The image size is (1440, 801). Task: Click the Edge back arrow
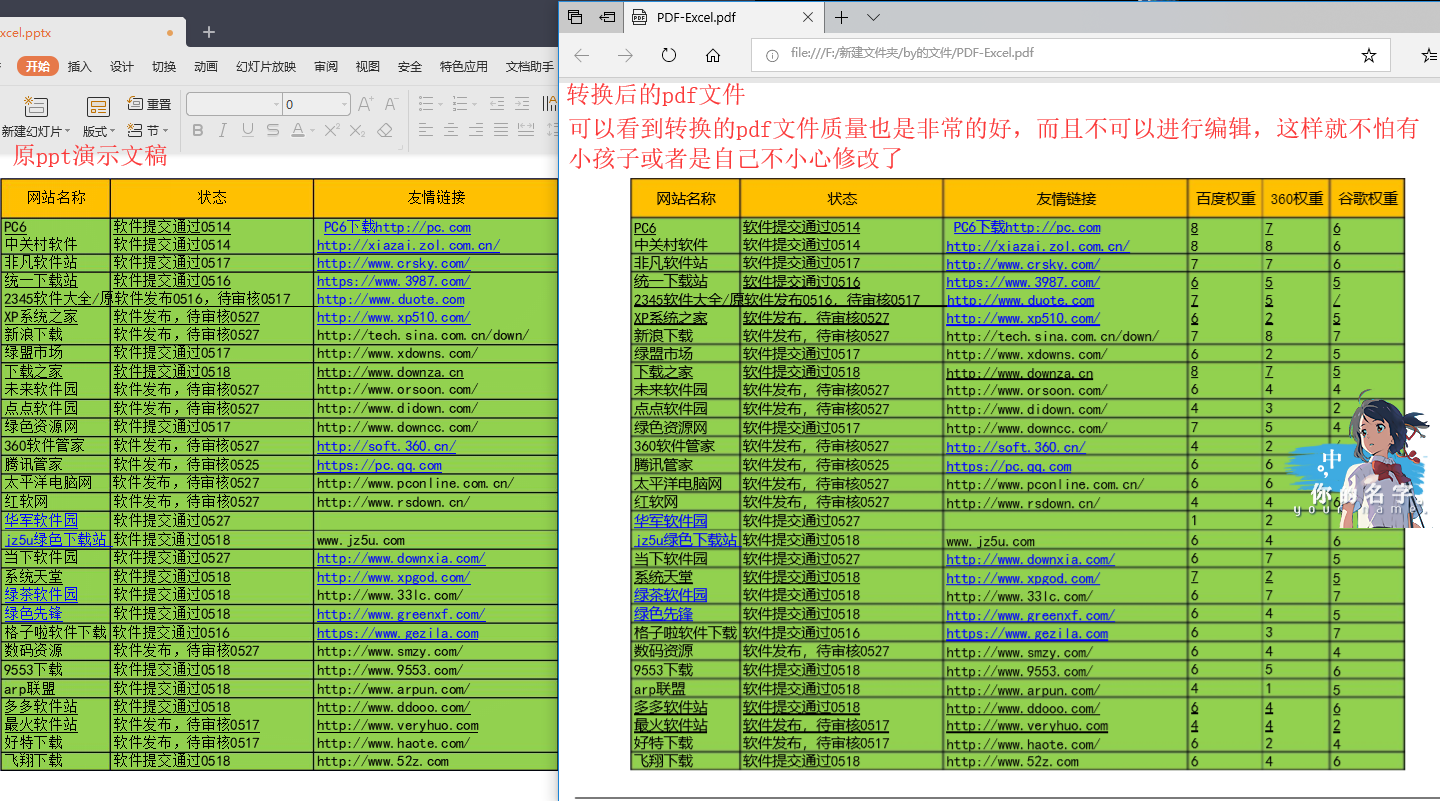pos(581,55)
